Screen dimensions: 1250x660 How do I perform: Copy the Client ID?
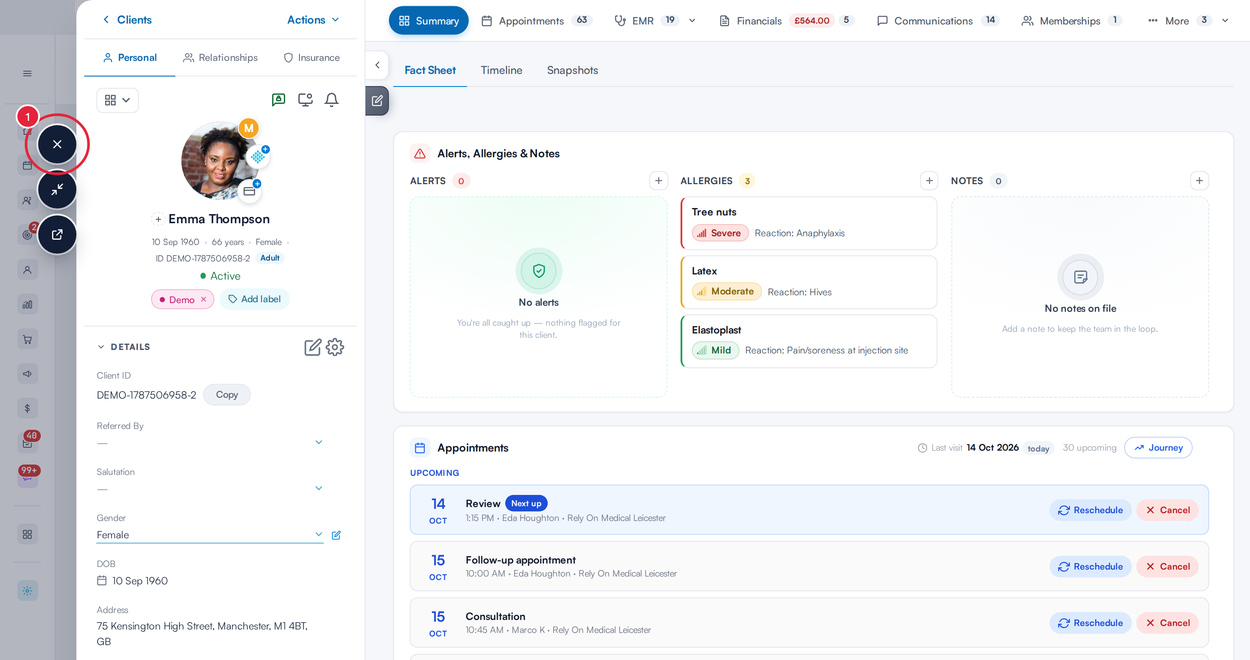pyautogui.click(x=227, y=395)
